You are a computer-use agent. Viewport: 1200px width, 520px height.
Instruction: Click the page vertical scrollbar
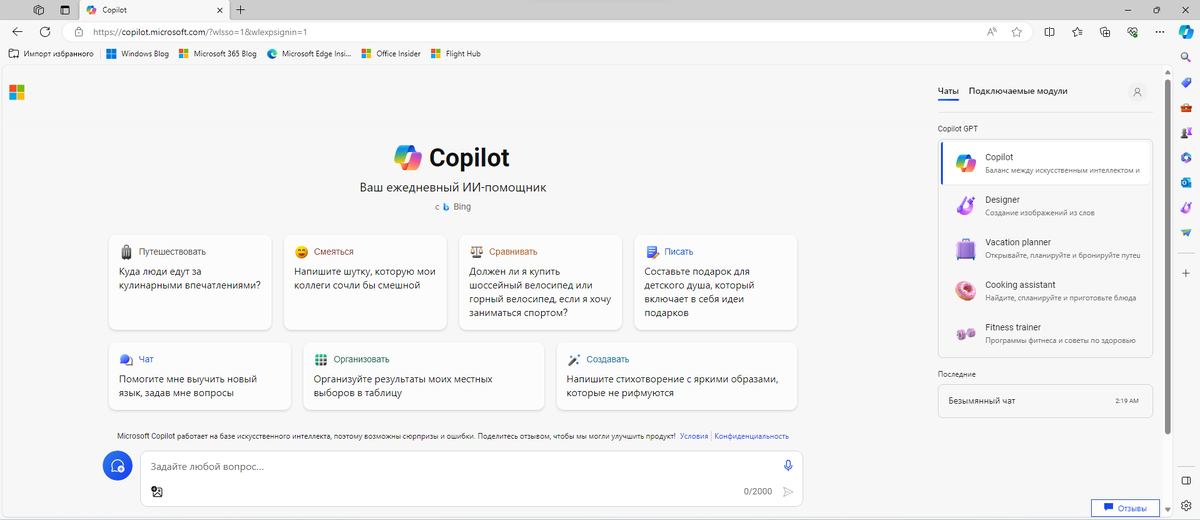click(x=1167, y=255)
